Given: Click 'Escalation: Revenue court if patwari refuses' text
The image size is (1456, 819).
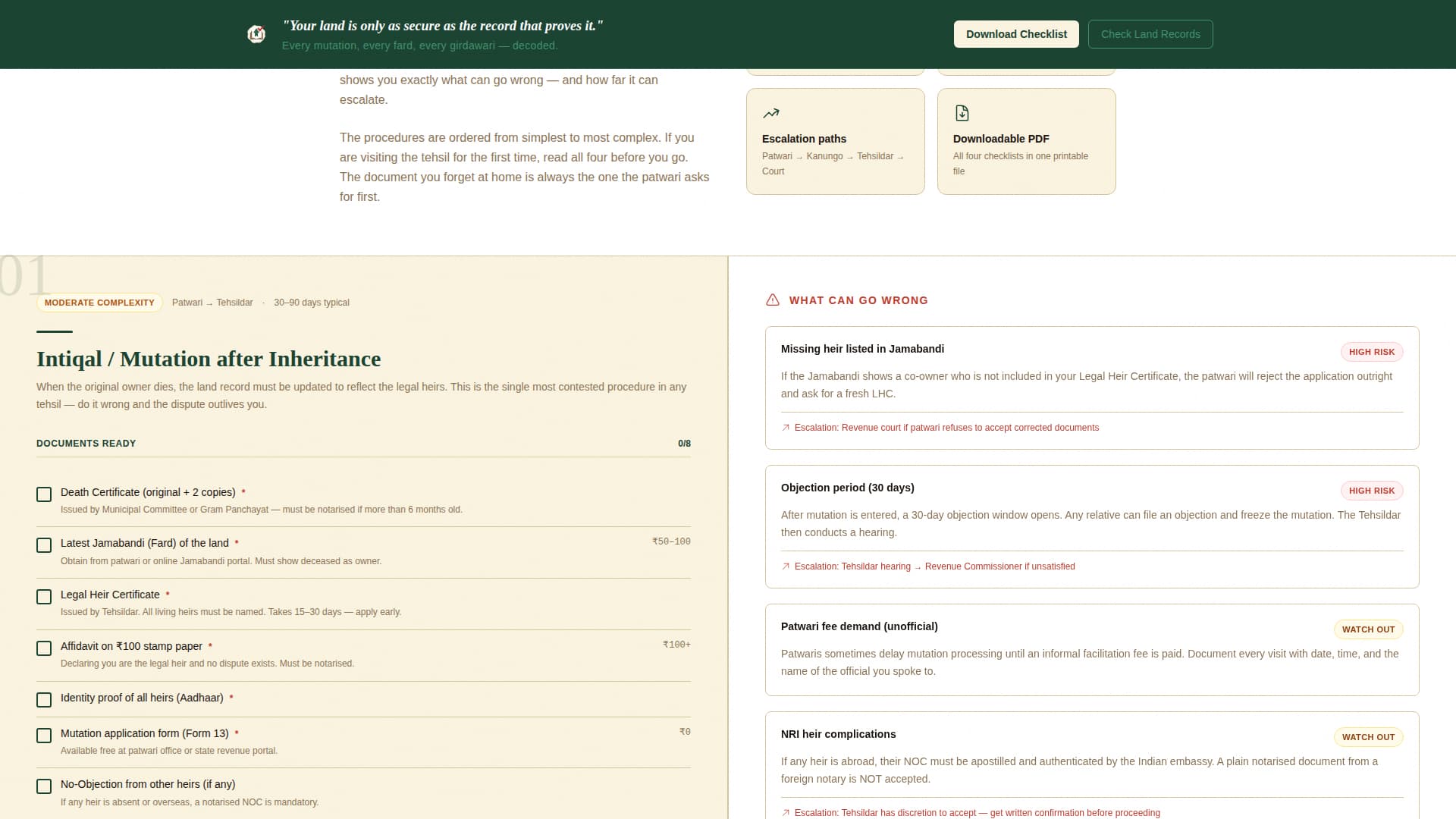Looking at the screenshot, I should (x=946, y=428).
